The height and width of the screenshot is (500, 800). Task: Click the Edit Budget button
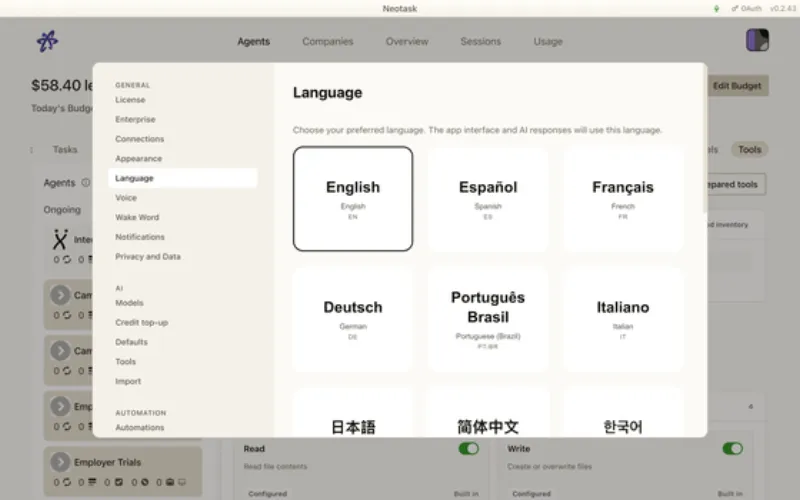(x=737, y=86)
